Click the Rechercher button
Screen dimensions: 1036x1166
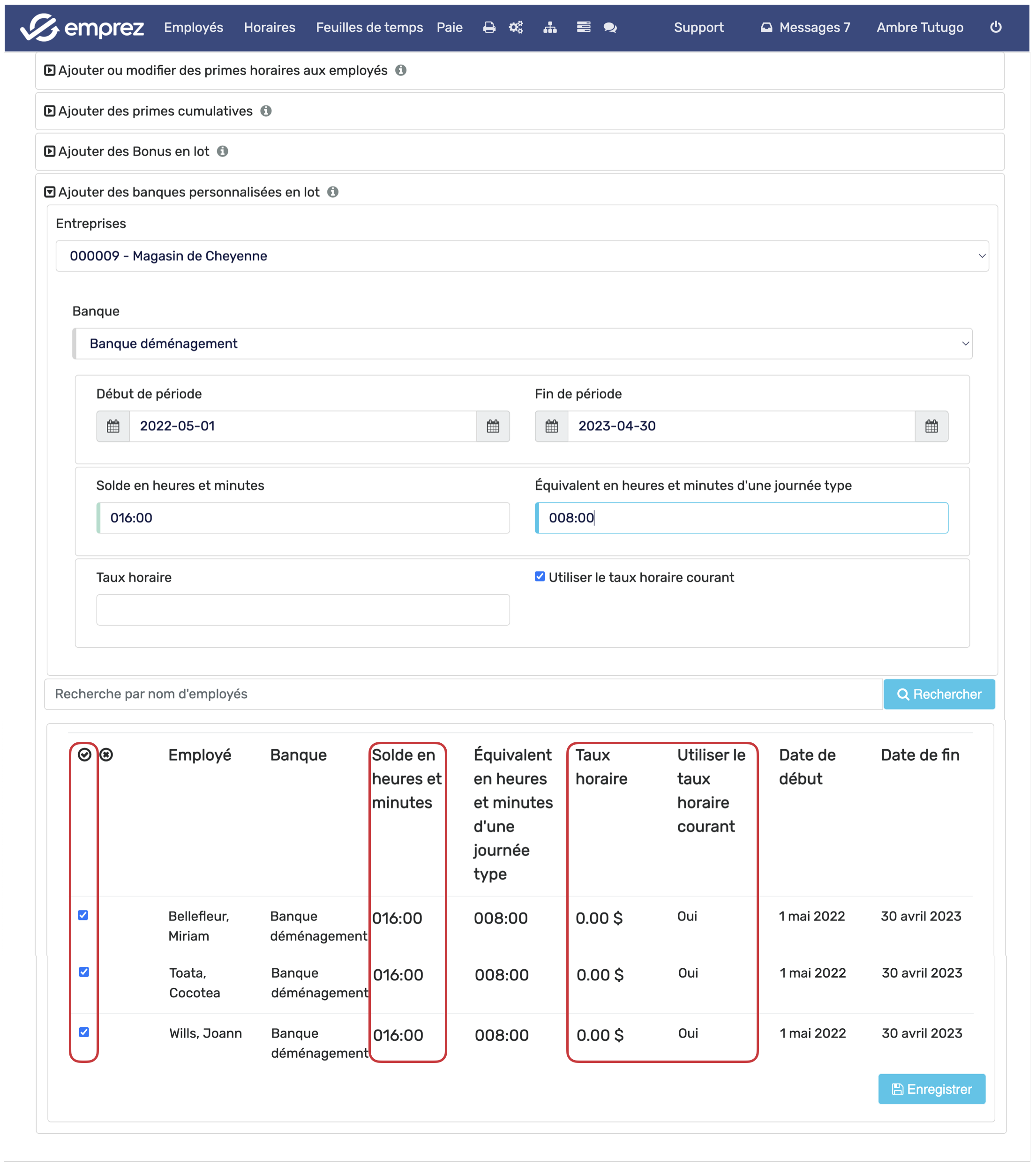938,694
